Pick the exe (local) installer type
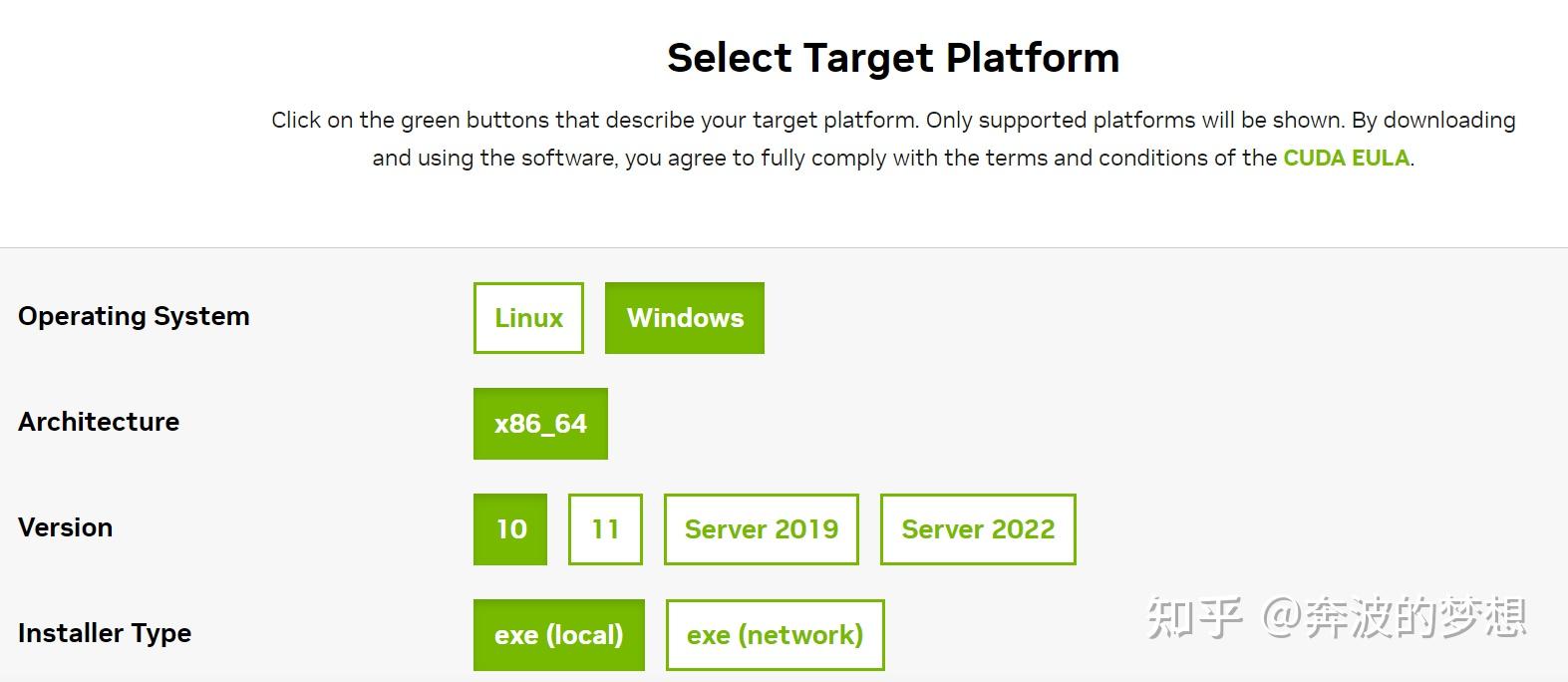1568x682 pixels. (558, 635)
